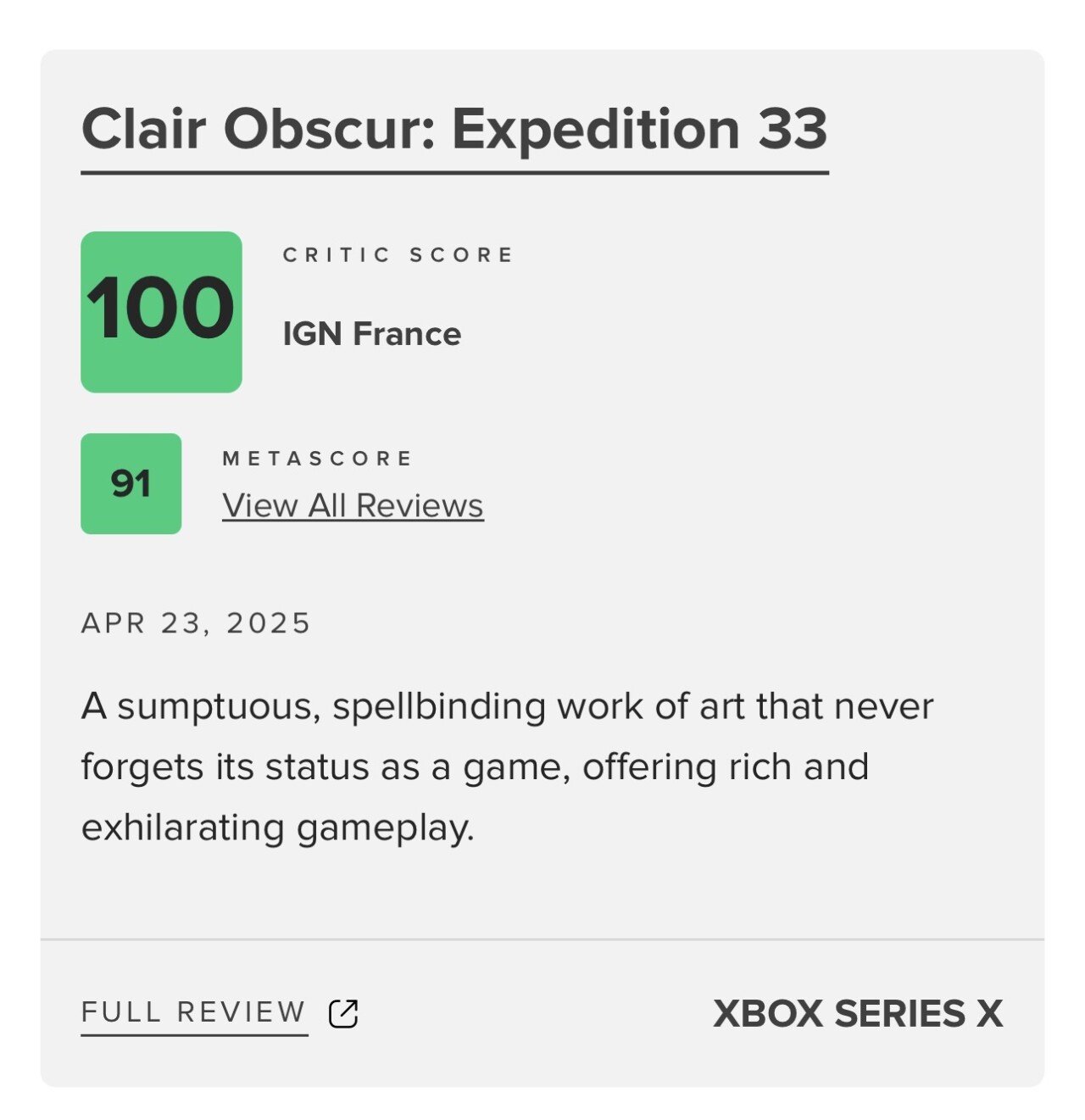Click the green 100 critic score box
1085x1120 pixels.
161,312
